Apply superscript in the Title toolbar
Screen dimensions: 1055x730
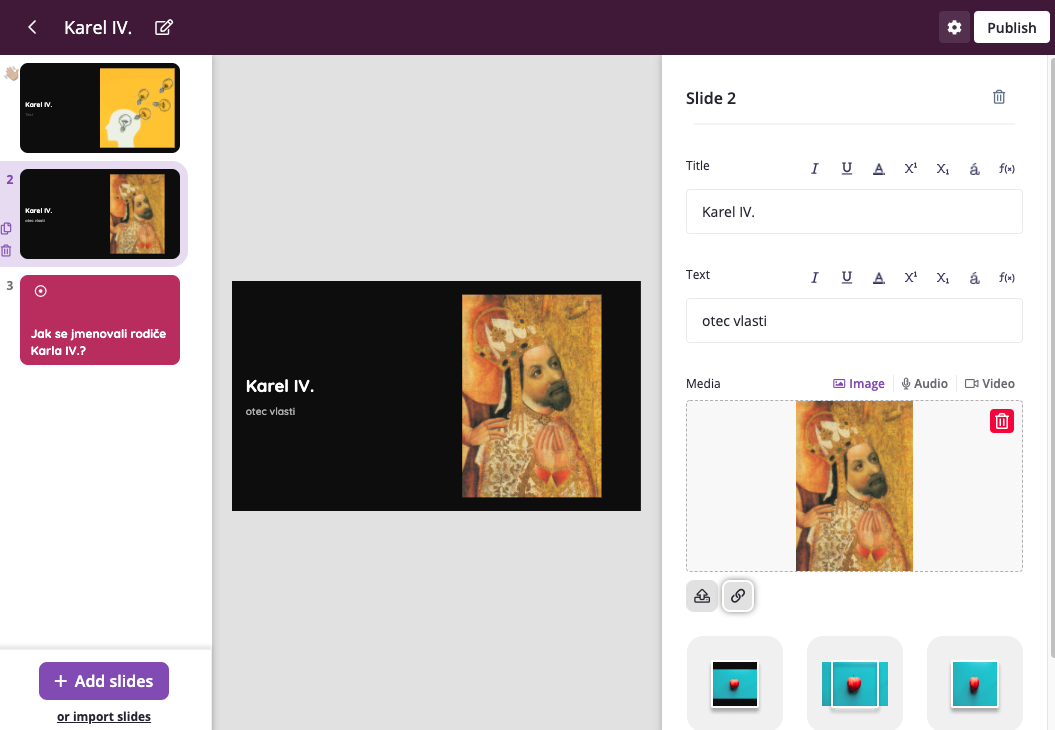coord(910,169)
